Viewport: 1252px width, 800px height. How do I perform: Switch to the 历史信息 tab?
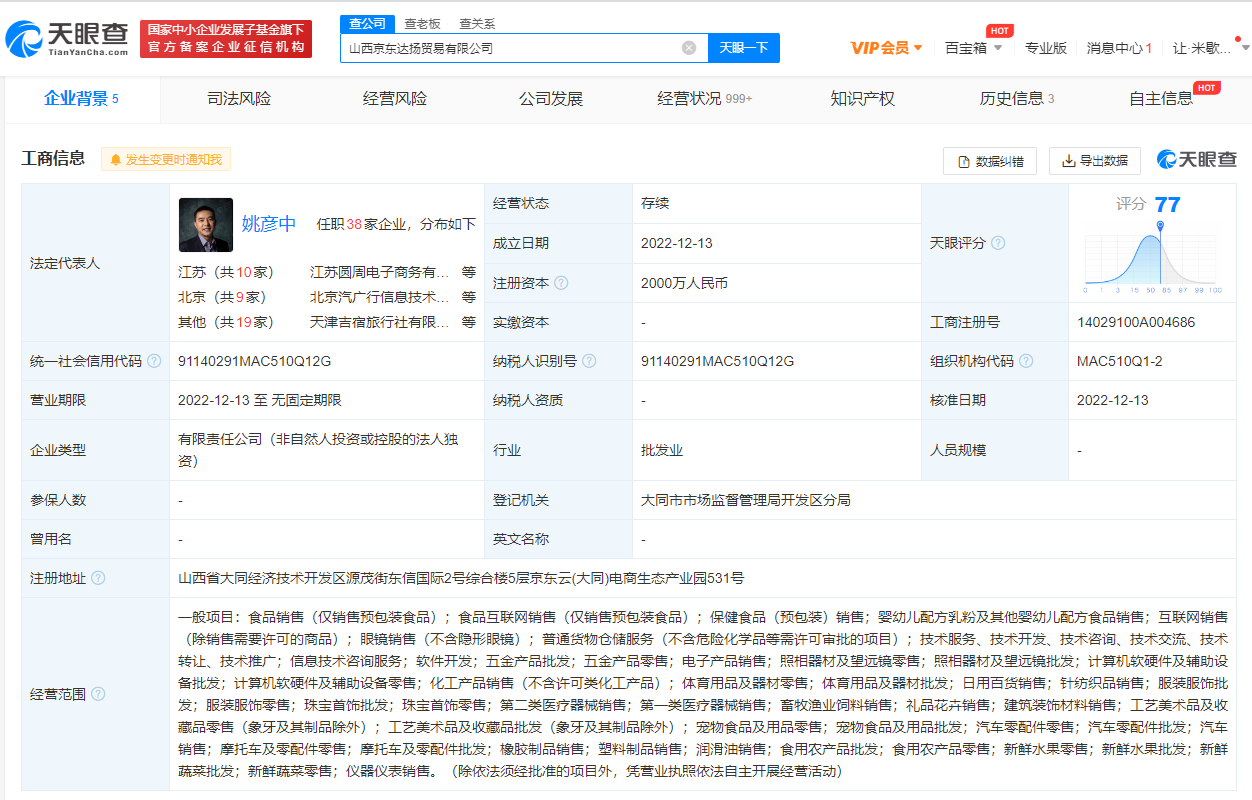[1017, 99]
